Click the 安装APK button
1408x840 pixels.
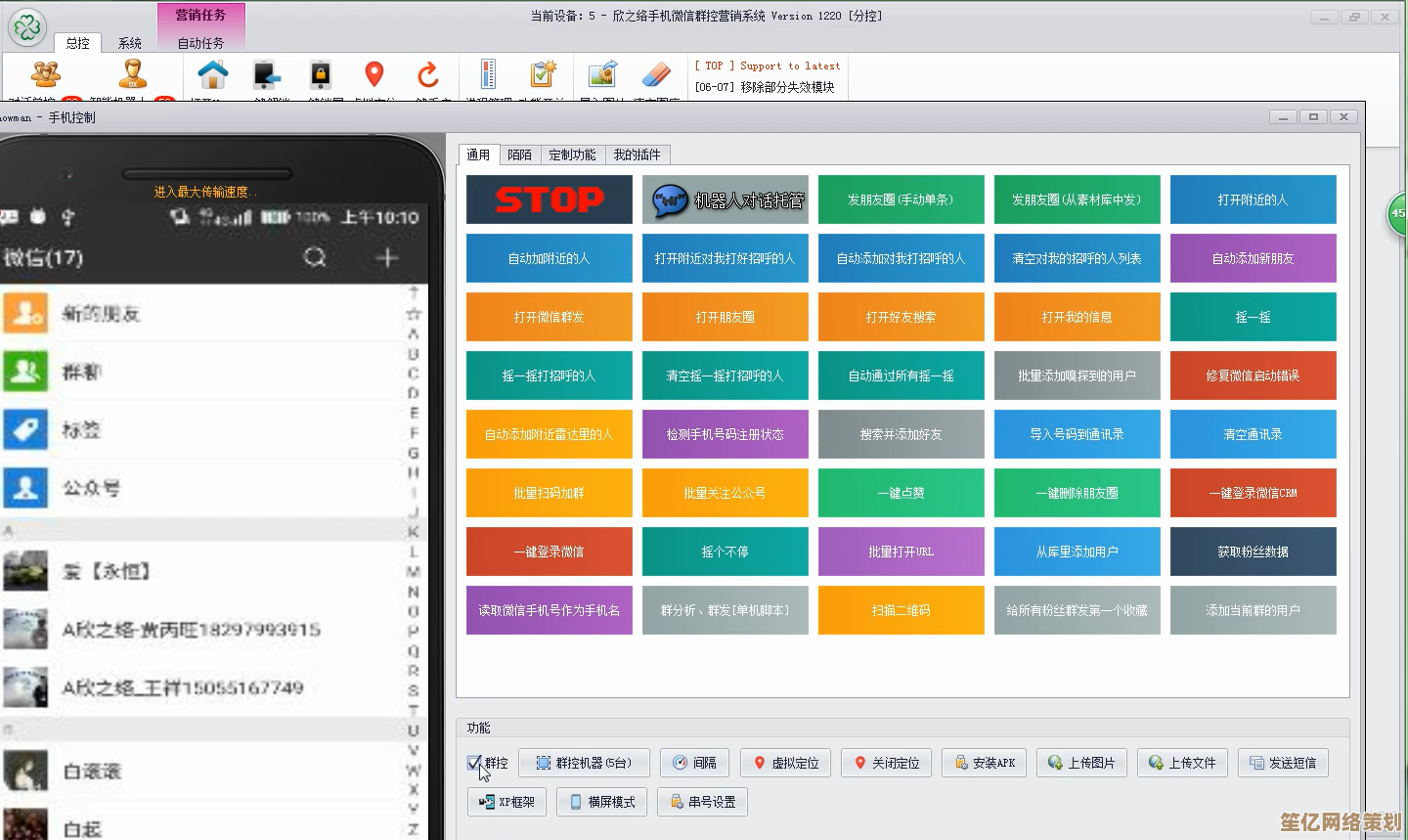point(985,763)
